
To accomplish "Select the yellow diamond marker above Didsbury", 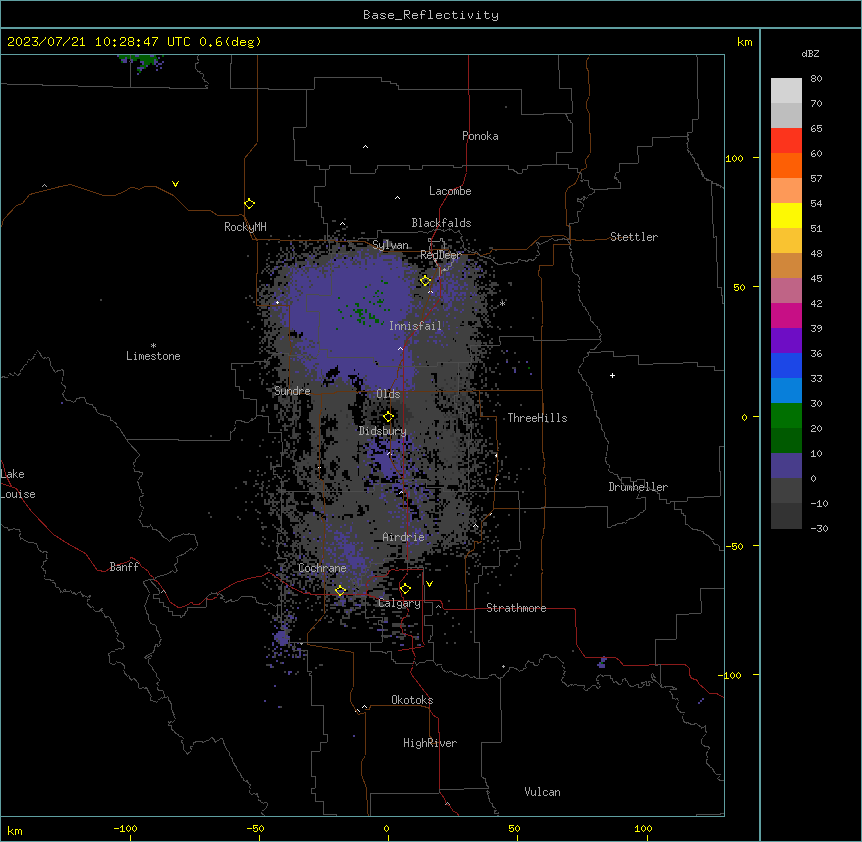I will [x=388, y=416].
